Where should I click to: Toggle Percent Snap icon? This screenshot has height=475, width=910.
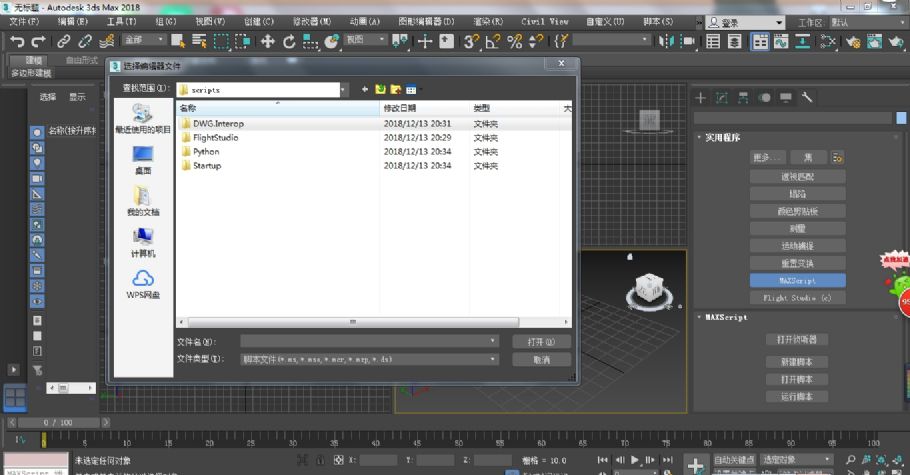point(514,41)
